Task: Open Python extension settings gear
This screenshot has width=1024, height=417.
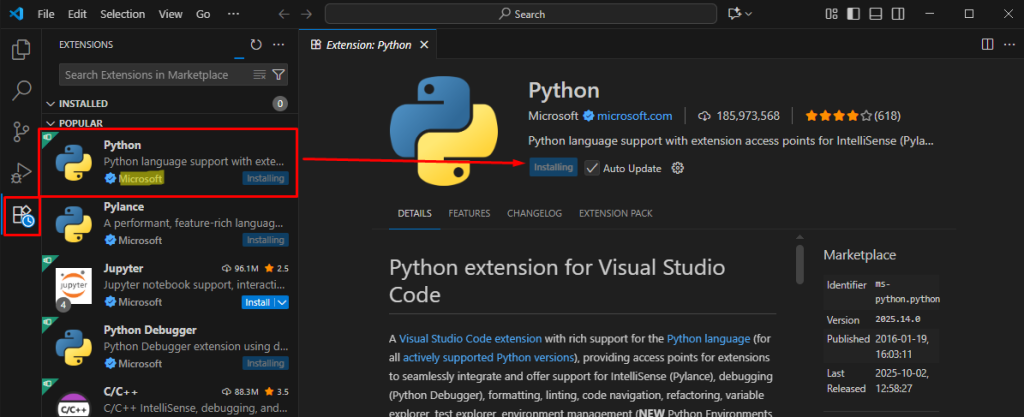Action: pyautogui.click(x=677, y=168)
